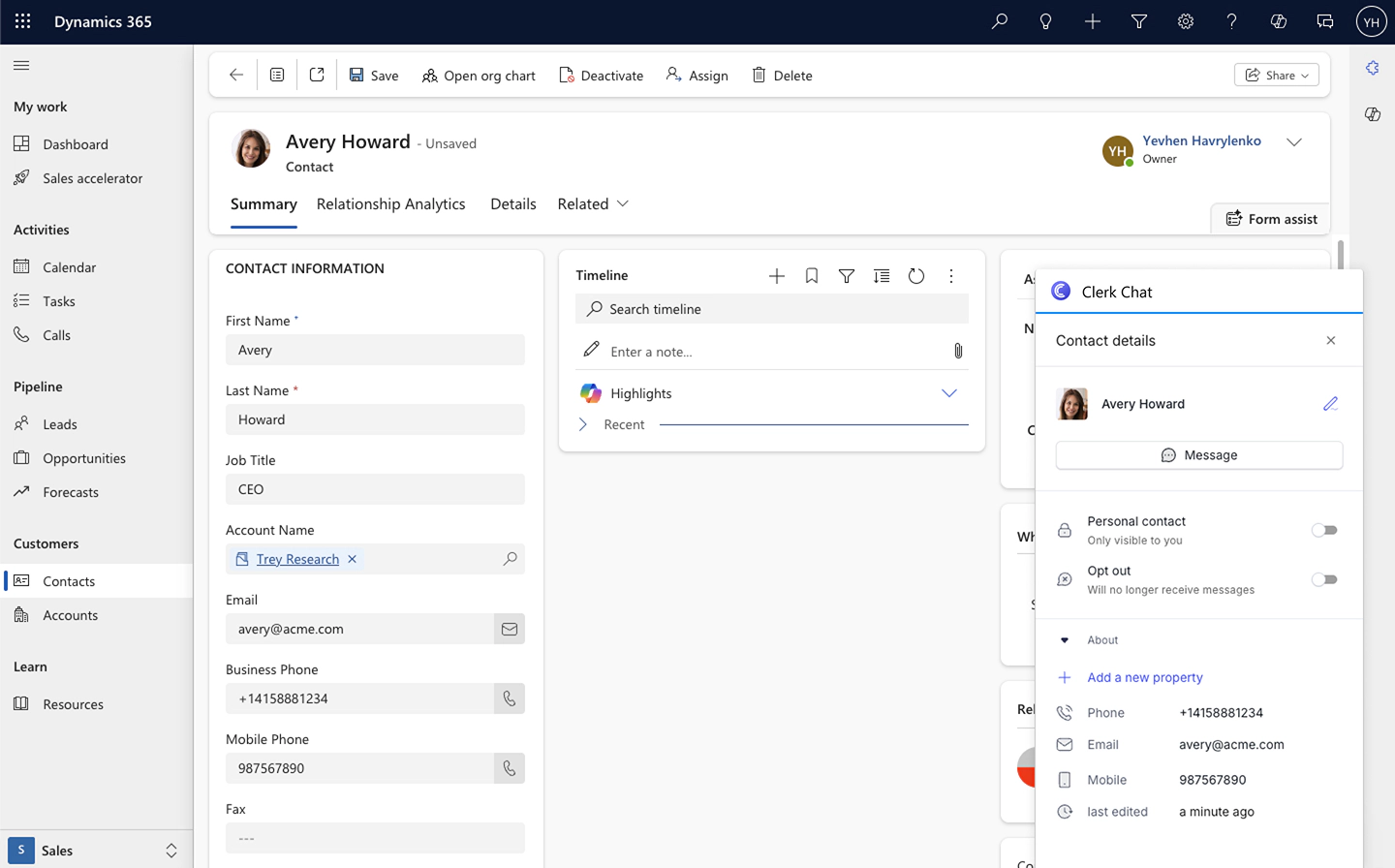Refresh the timeline

point(916,275)
